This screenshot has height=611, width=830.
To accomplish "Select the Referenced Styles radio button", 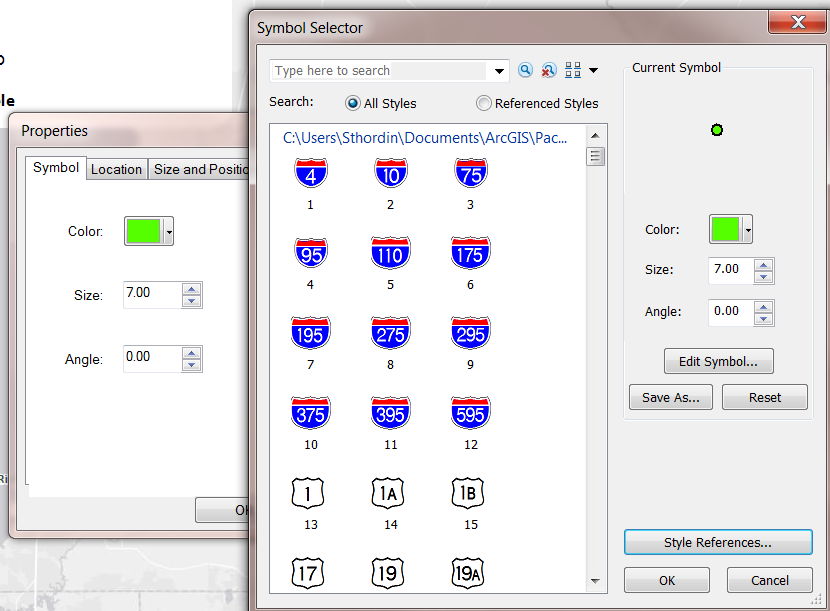I will (x=483, y=103).
